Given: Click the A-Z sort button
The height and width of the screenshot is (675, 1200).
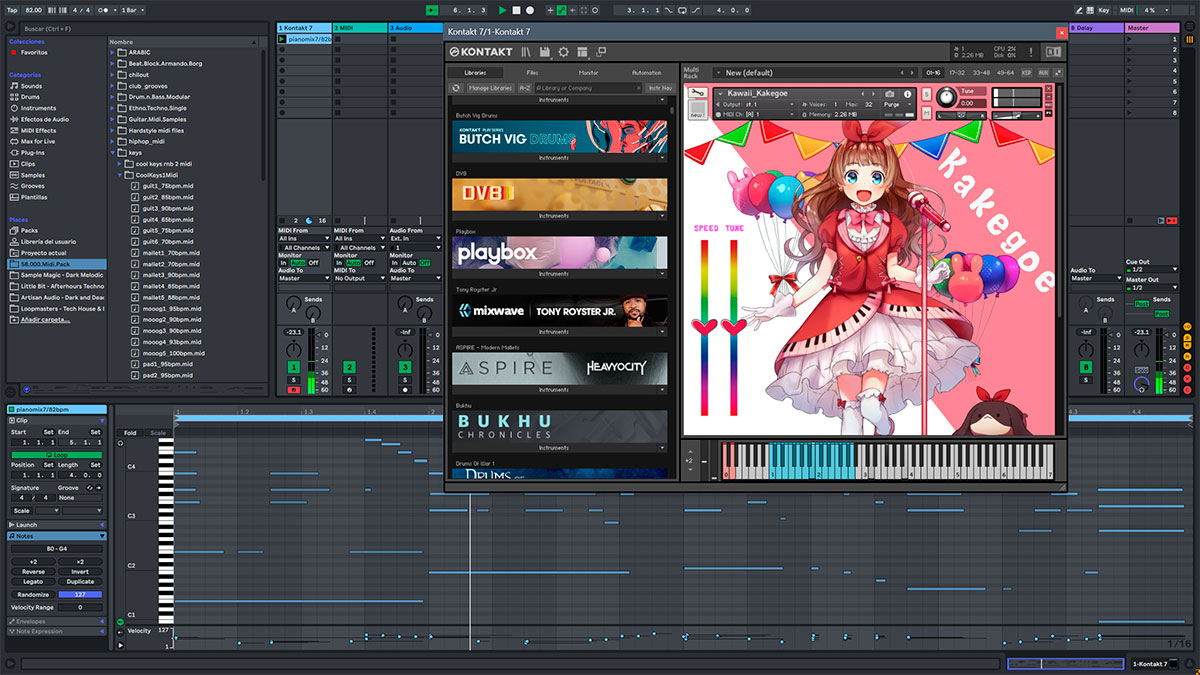Looking at the screenshot, I should (525, 88).
